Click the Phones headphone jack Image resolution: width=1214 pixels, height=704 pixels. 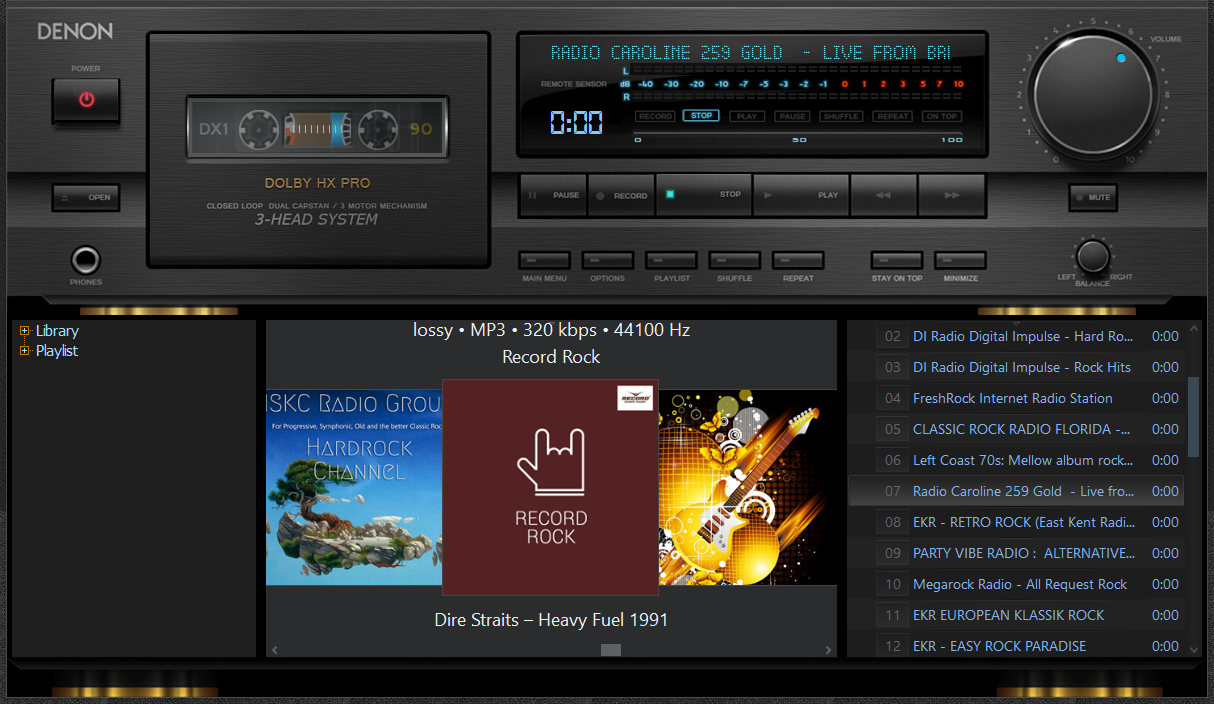tap(86, 261)
